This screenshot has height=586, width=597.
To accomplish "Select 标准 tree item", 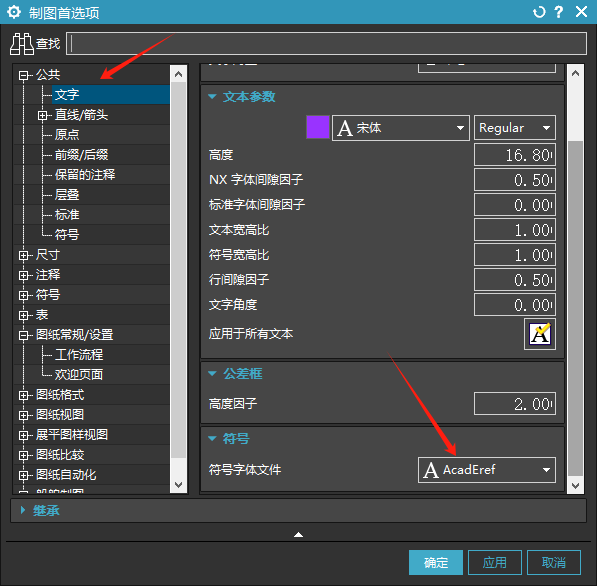I will (x=67, y=215).
